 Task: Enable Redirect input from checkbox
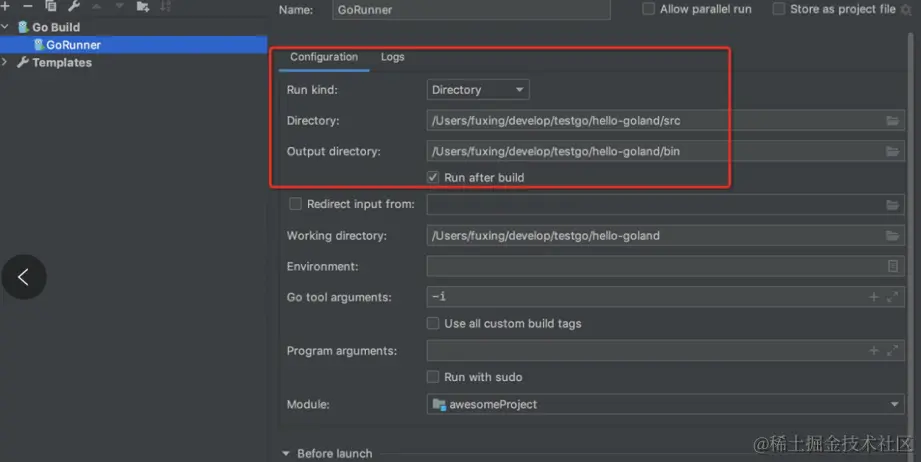(x=295, y=204)
